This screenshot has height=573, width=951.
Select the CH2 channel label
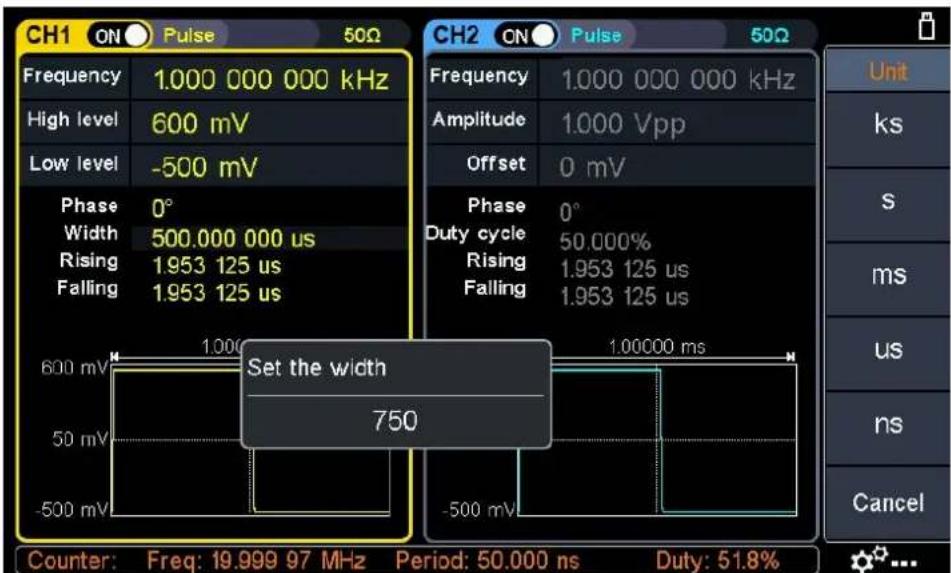455,35
